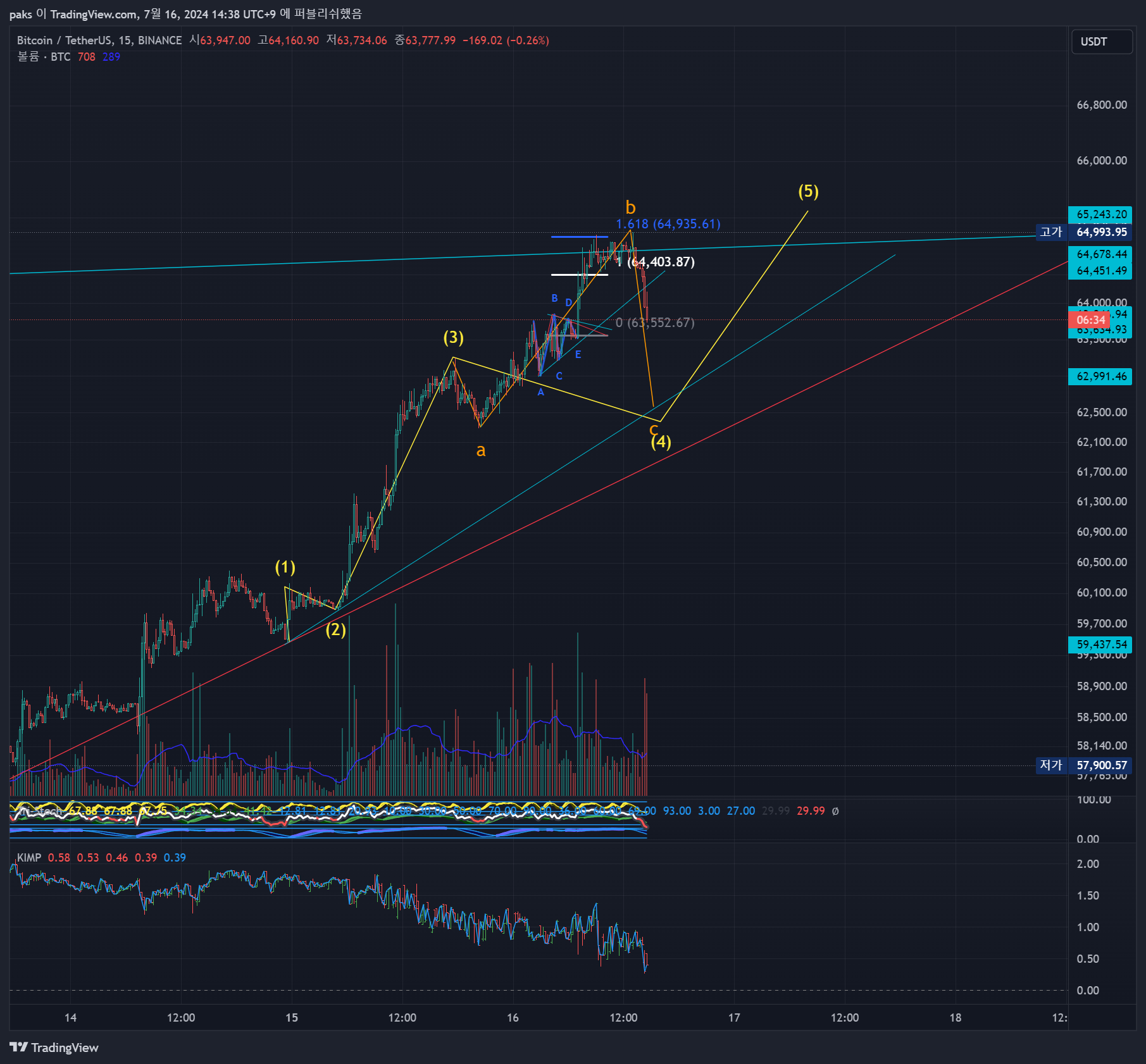Click the 65,243.20 price tag
The width and height of the screenshot is (1146, 1064).
1100,214
